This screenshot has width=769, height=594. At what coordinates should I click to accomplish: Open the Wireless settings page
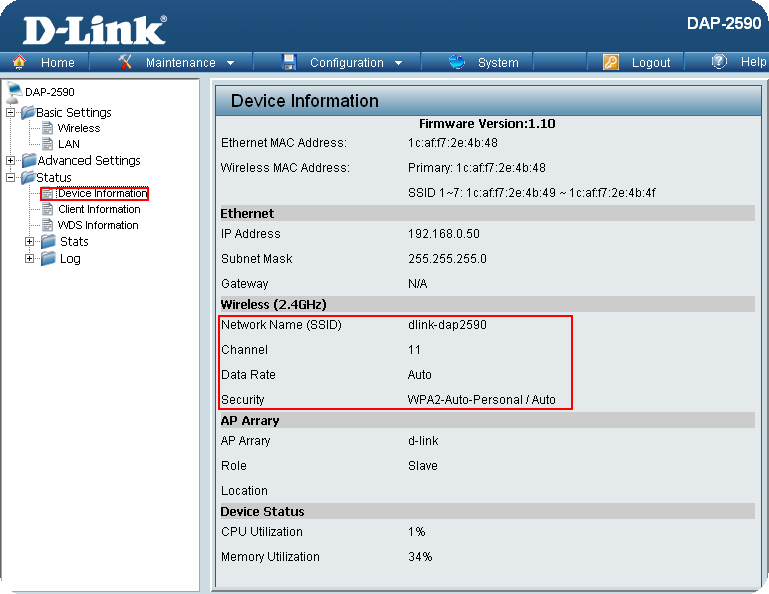tap(79, 128)
